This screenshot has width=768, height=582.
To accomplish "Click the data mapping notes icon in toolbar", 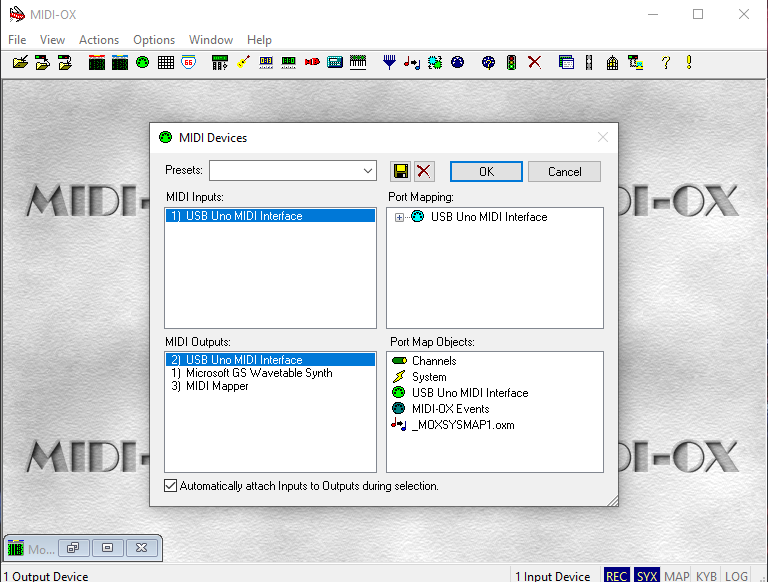I will (x=412, y=63).
